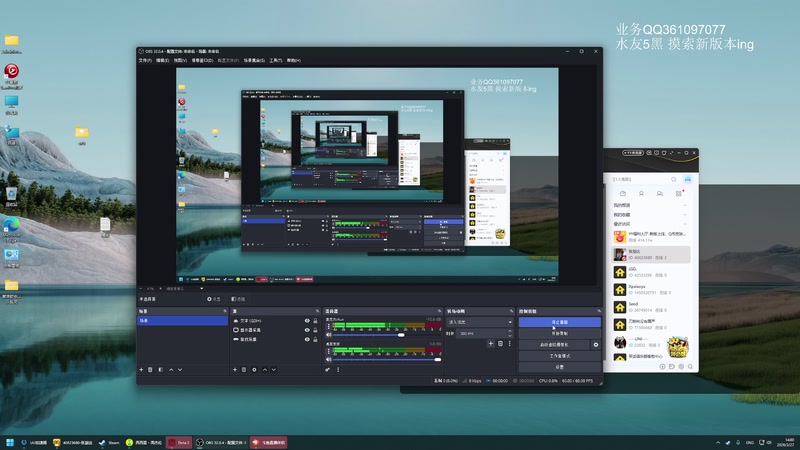Float the Audio Mixer dock via header icon
Viewport: 800px width, 450px height.
[x=439, y=311]
